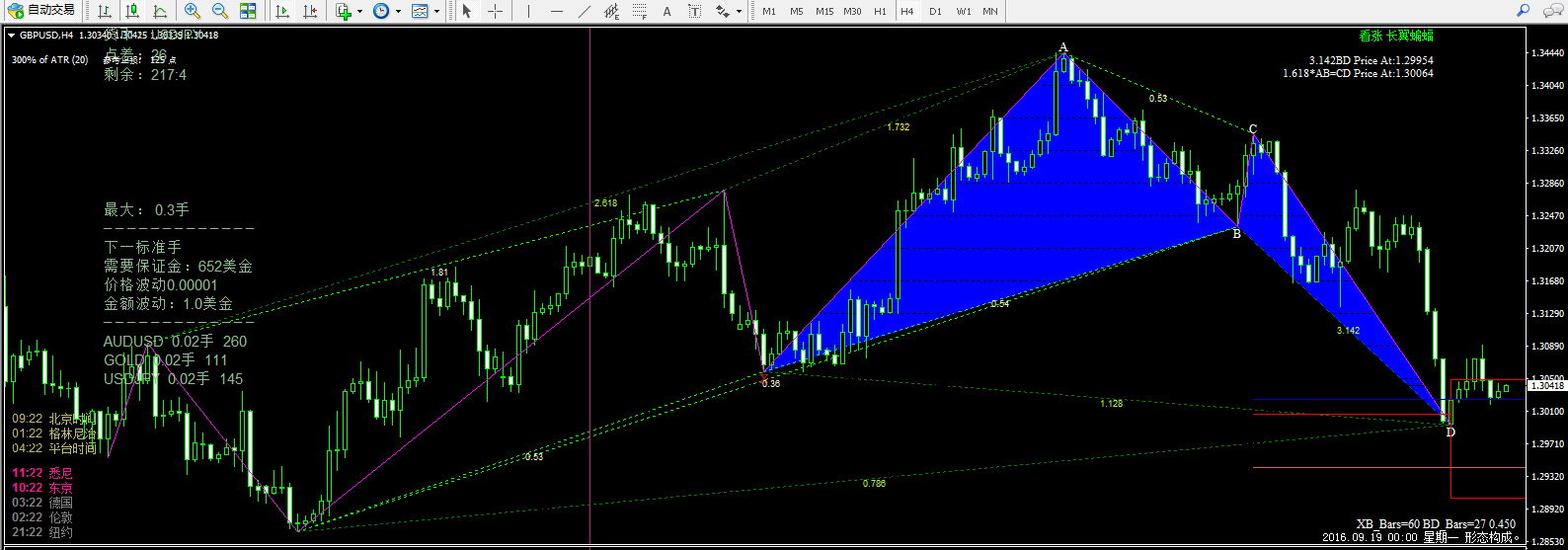Click the 3.142 ratio label
1568x550 pixels.
(1348, 331)
